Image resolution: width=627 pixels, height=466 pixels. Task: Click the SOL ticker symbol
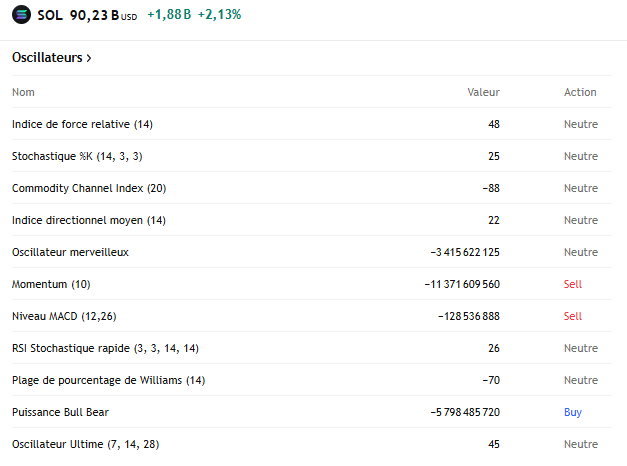pos(49,15)
